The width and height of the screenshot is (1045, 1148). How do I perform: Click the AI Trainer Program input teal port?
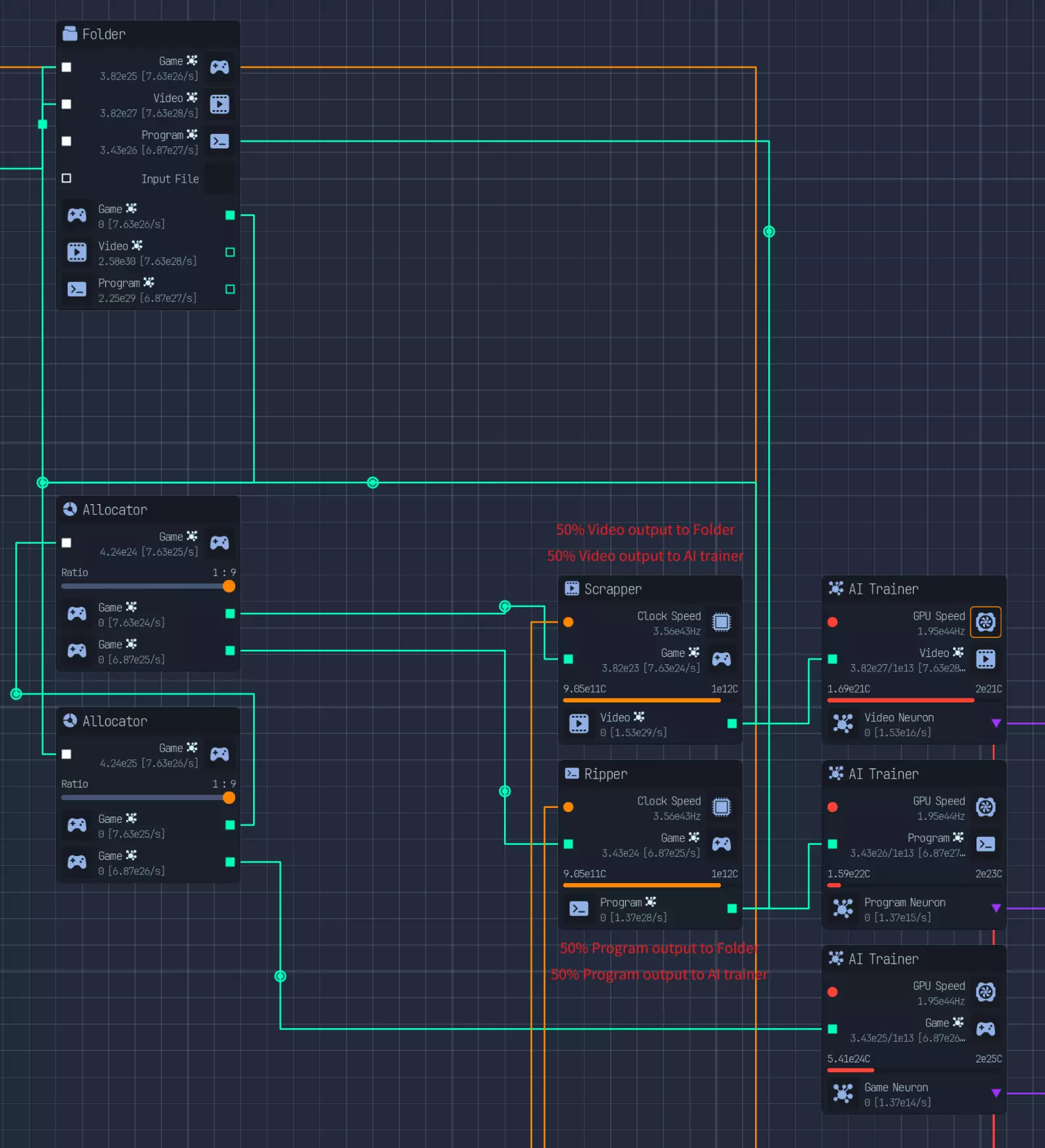pos(833,844)
